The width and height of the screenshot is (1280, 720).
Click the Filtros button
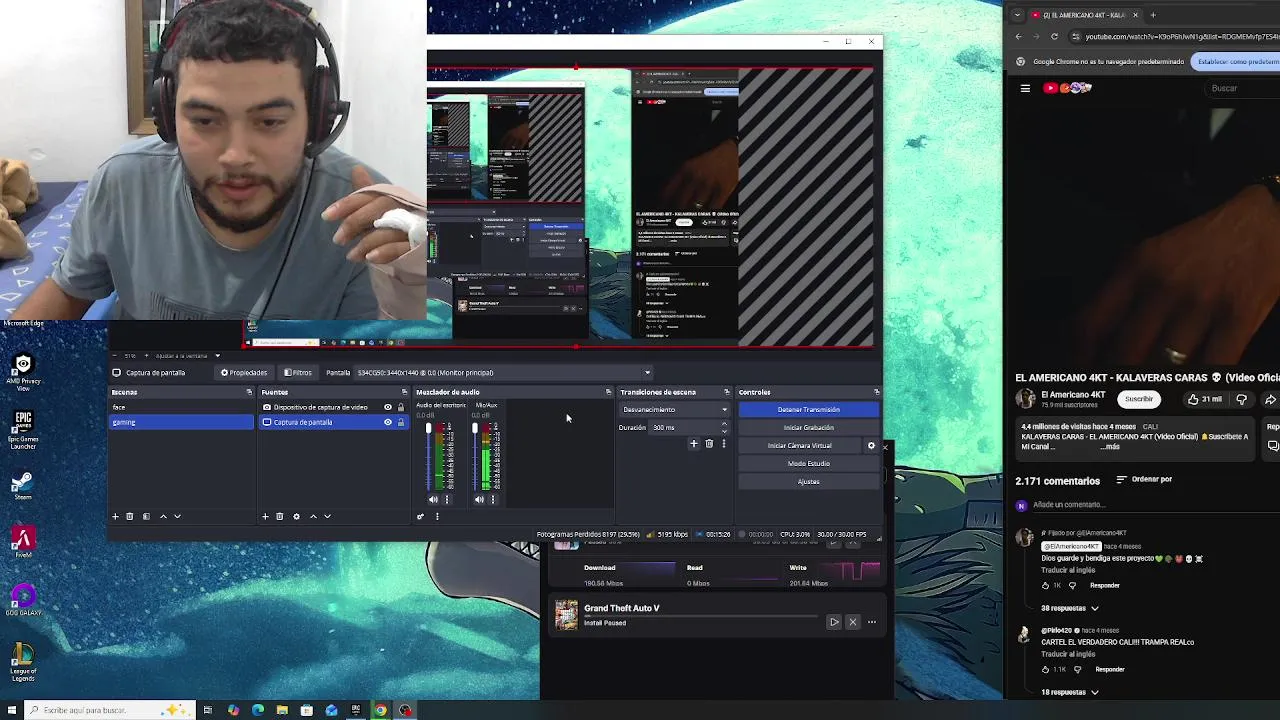point(297,372)
